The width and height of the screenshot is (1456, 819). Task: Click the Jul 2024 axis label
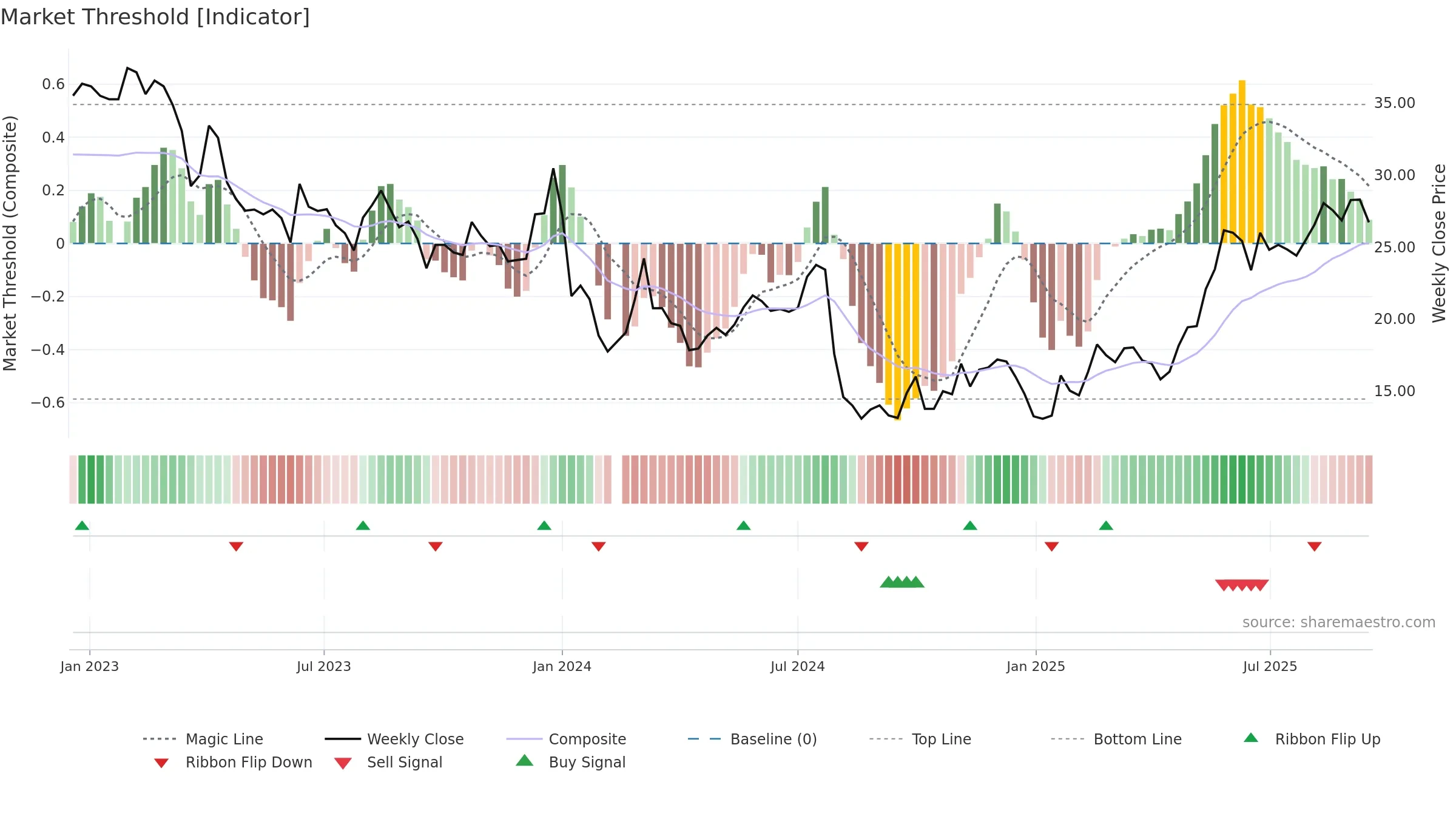tap(798, 666)
